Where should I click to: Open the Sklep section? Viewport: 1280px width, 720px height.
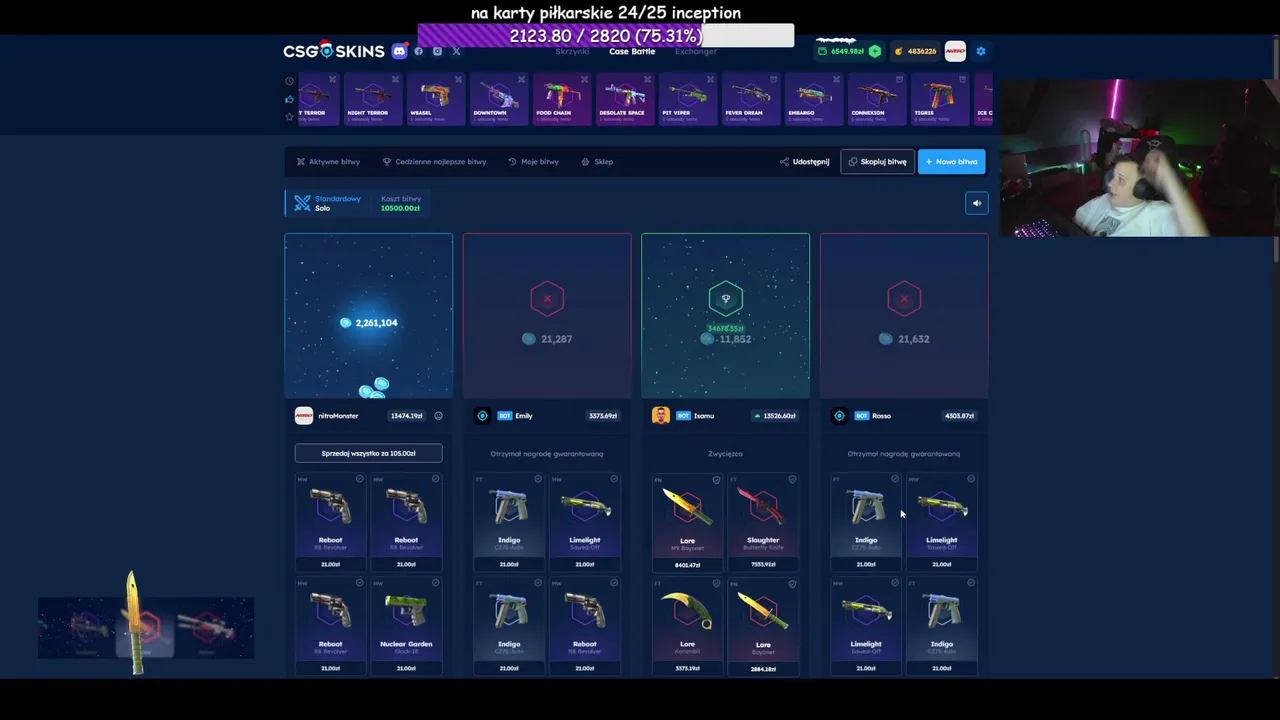click(598, 161)
